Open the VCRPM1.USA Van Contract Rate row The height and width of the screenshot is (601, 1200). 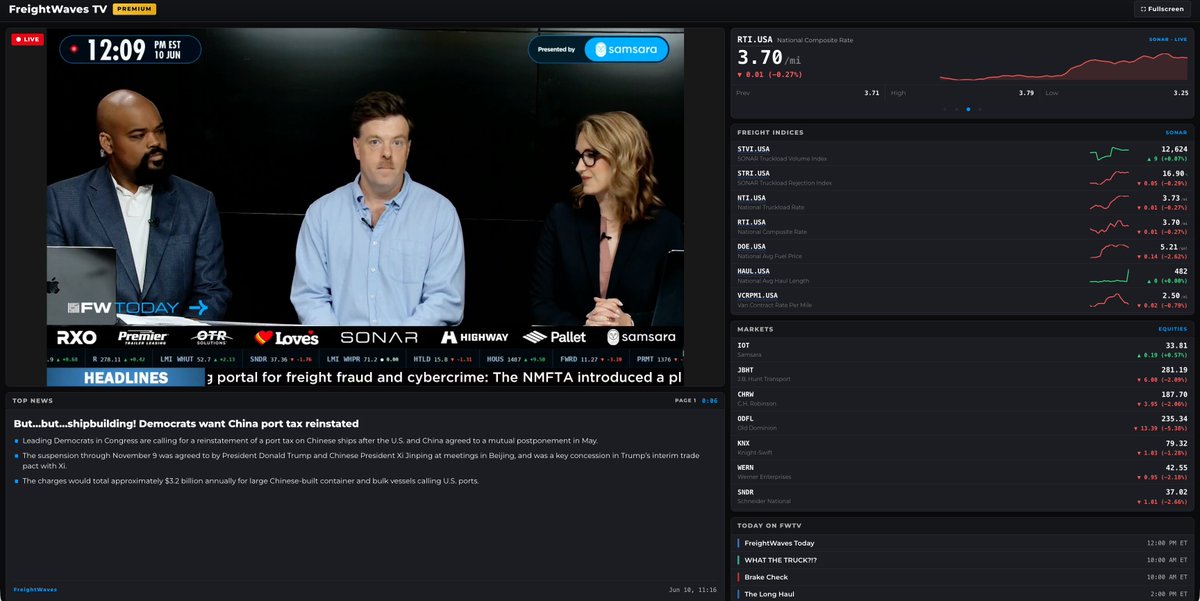click(961, 299)
